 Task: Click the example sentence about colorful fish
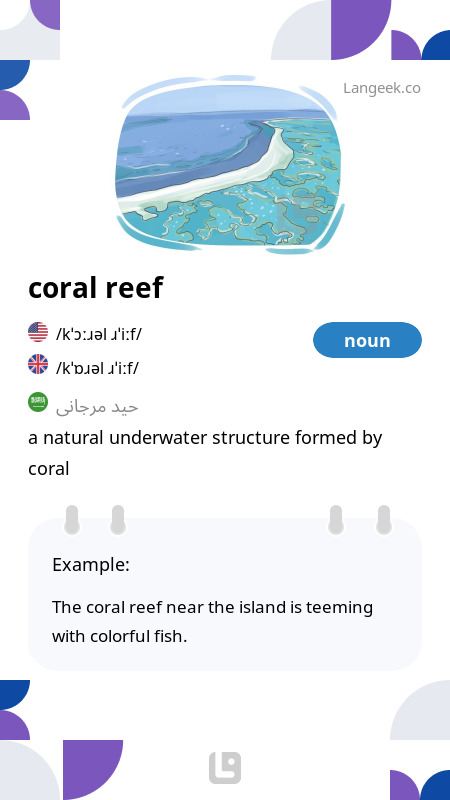[x=212, y=622]
